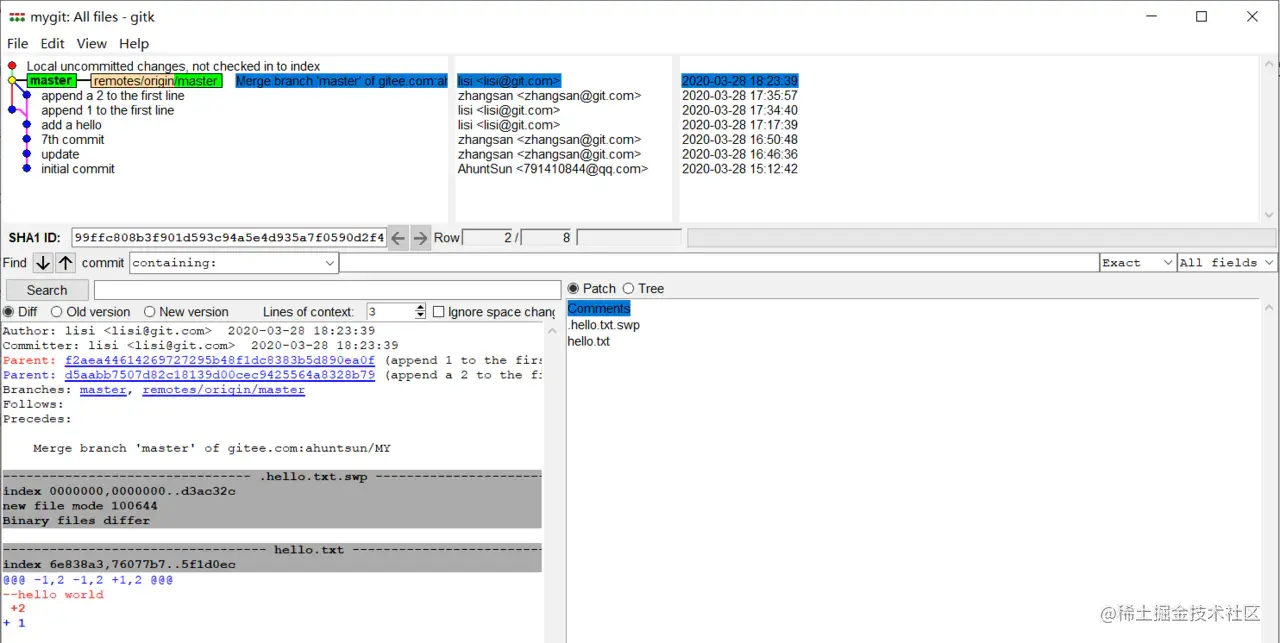Select the 'add a hello' commit
The width and height of the screenshot is (1280, 643).
[71, 125]
